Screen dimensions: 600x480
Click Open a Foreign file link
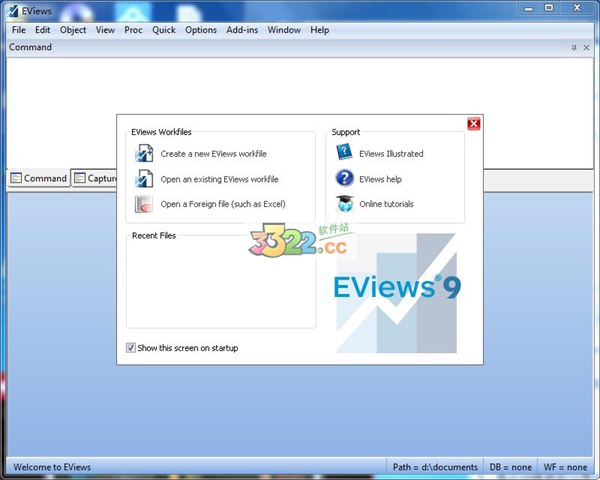click(223, 204)
